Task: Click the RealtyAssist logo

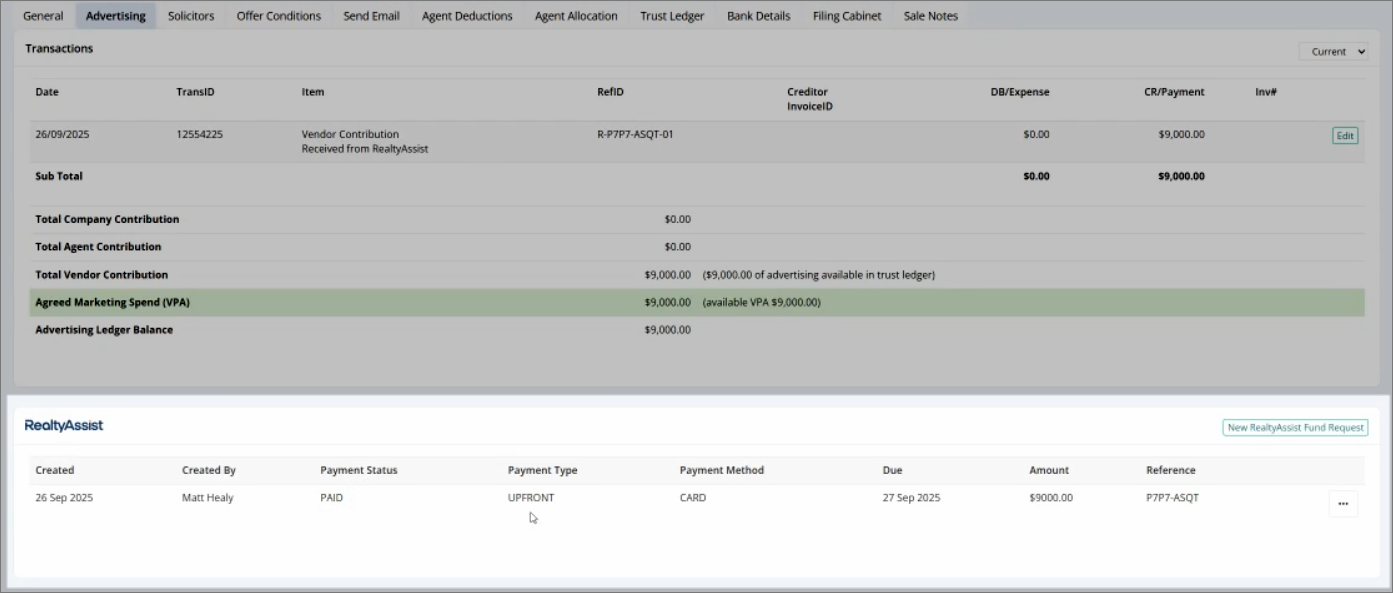Action: (64, 426)
